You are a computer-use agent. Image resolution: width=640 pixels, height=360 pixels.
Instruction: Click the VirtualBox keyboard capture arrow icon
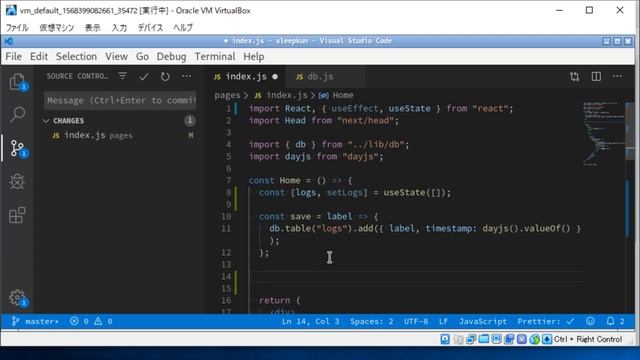(x=547, y=339)
